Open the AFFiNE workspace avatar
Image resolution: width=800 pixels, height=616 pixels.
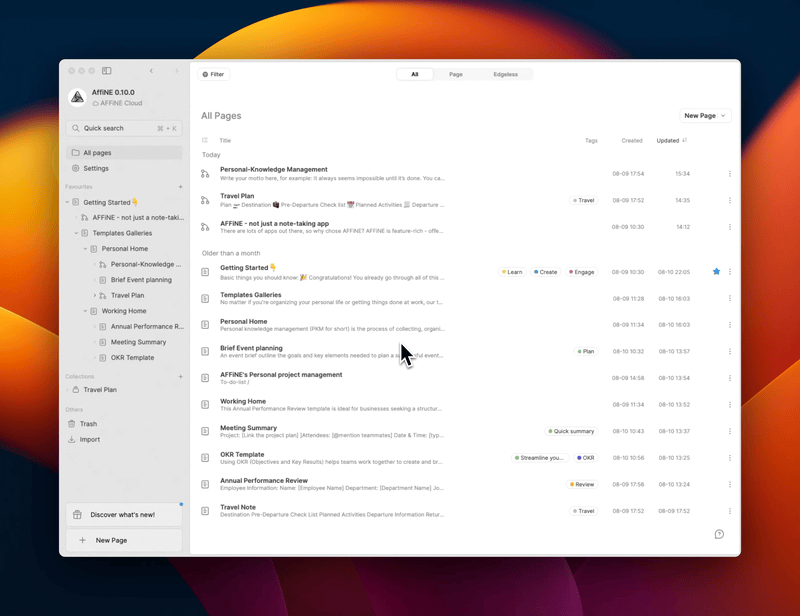pyautogui.click(x=78, y=97)
